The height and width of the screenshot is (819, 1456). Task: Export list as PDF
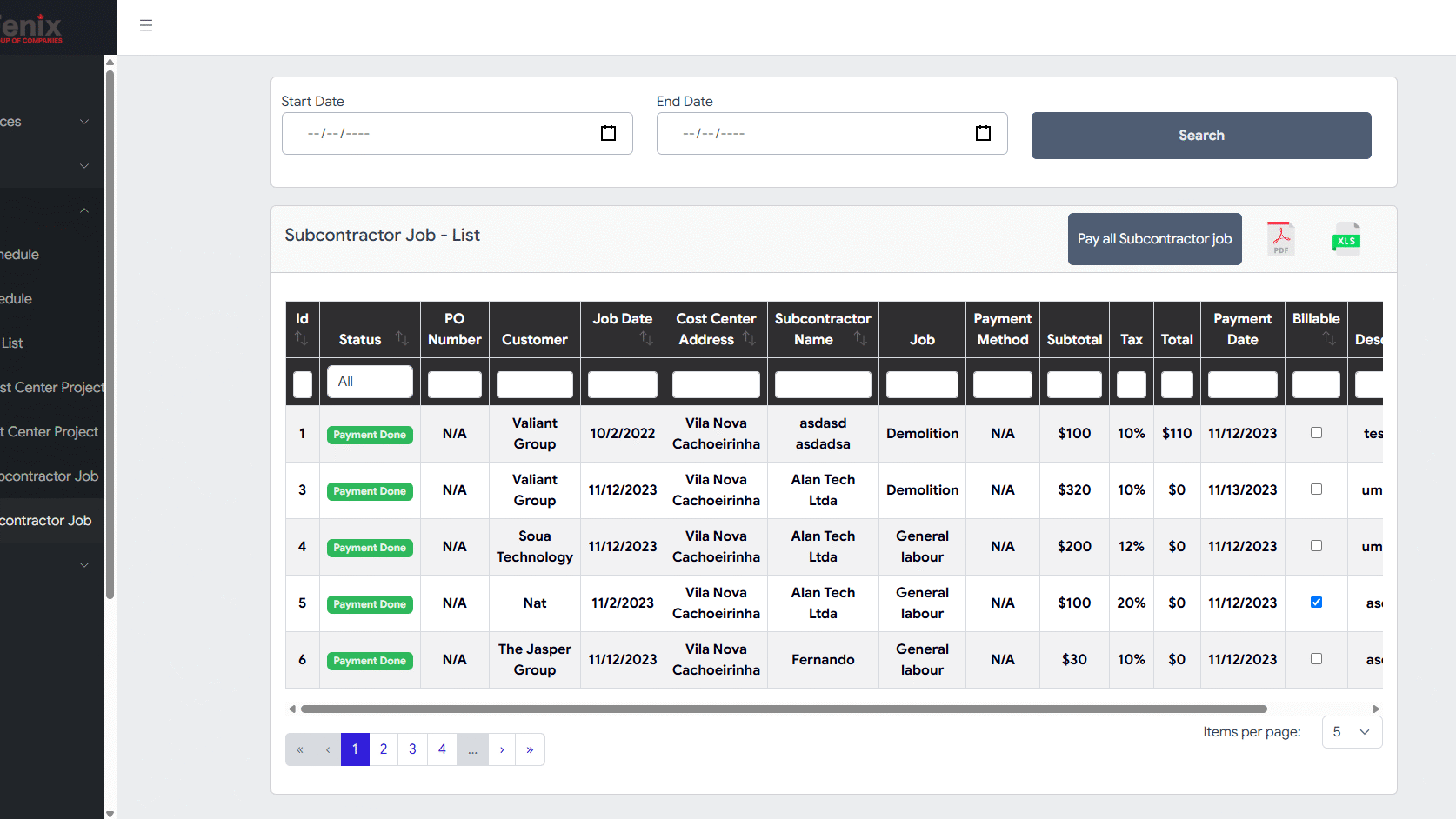coord(1280,239)
